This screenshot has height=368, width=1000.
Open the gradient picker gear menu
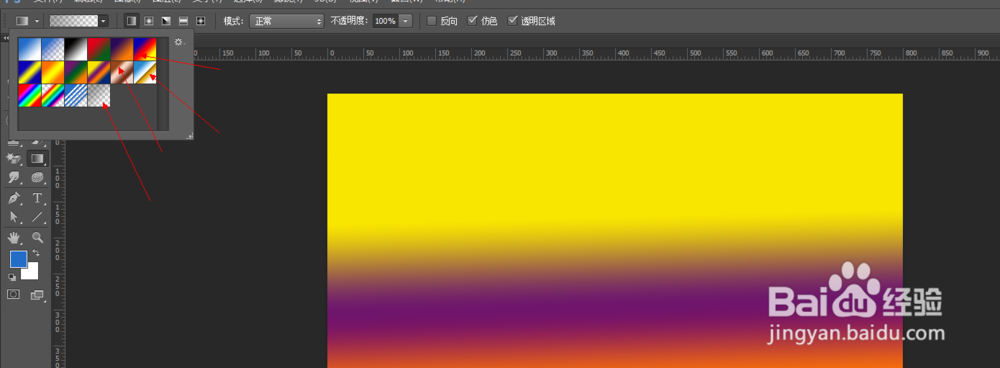pos(179,43)
